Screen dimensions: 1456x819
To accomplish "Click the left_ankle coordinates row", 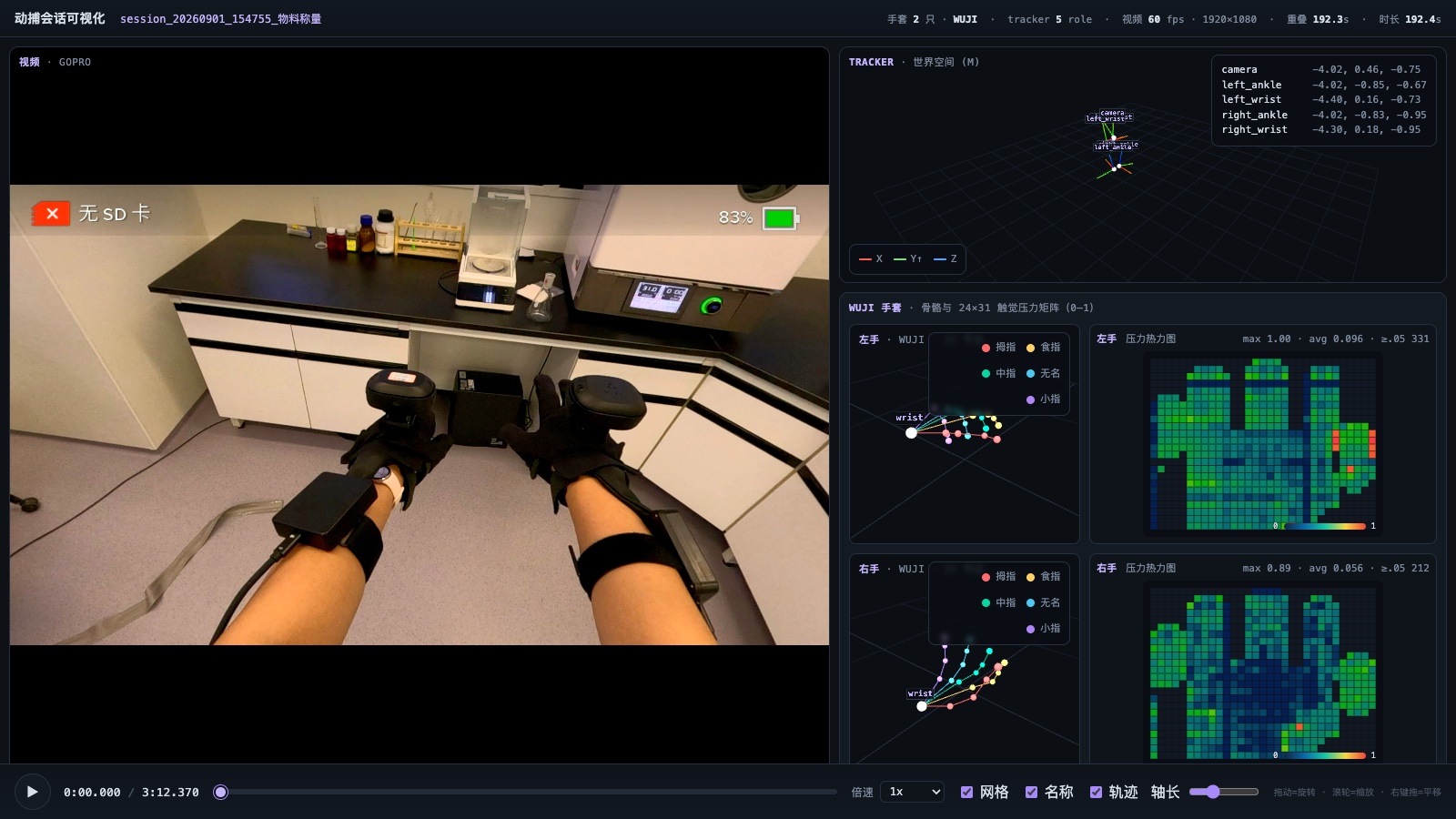I will pyautogui.click(x=1324, y=85).
